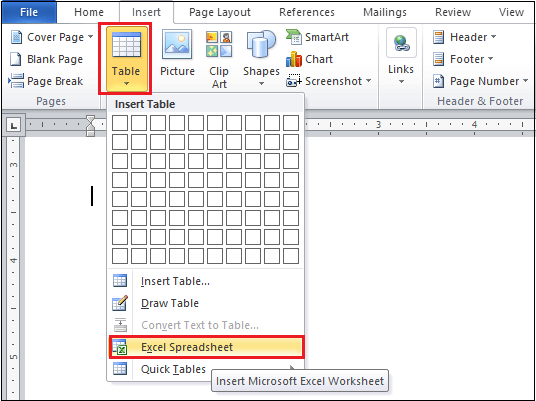Open the File tab
Screen dimensions: 536x401
tap(29, 12)
